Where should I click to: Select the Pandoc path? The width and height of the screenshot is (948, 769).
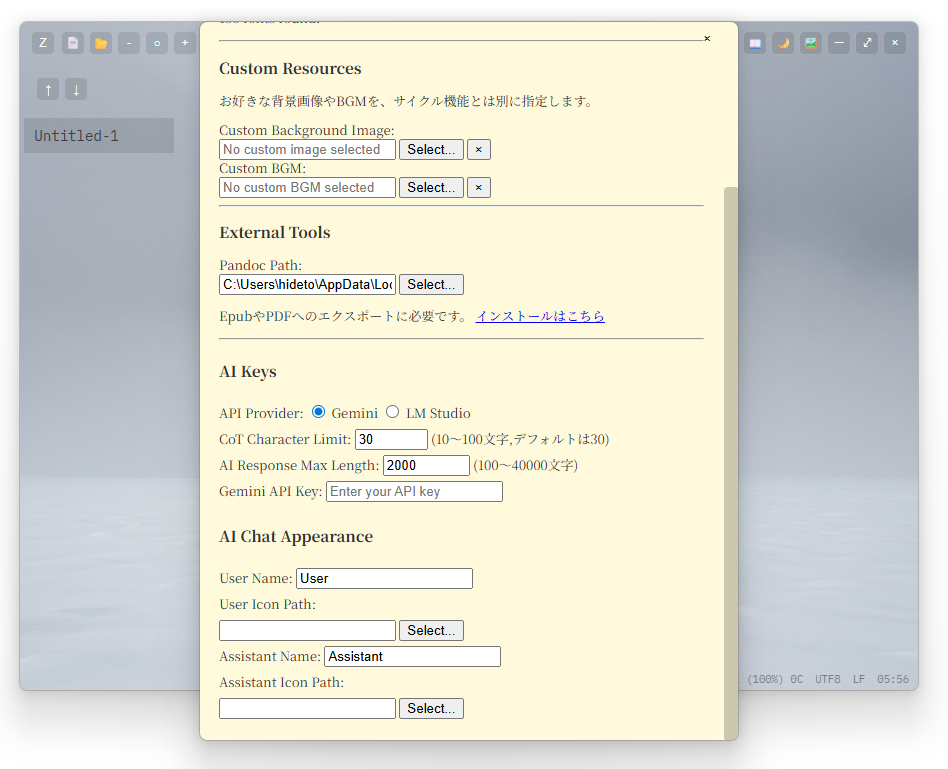431,284
